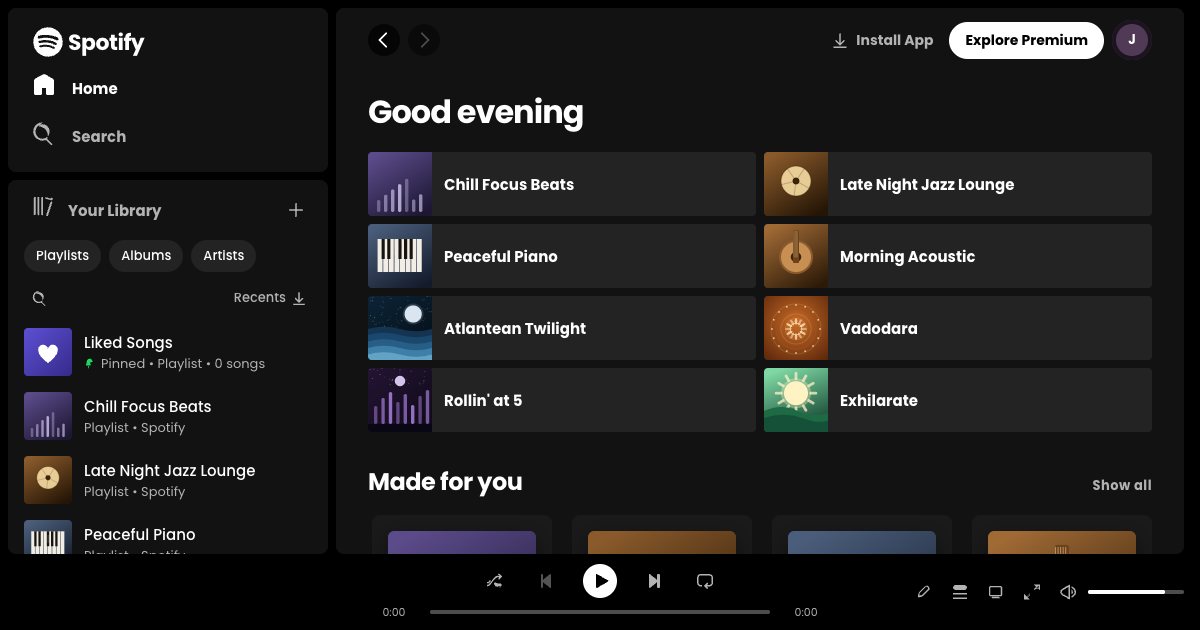This screenshot has height=630, width=1200.
Task: Skip to next track
Action: [x=654, y=581]
